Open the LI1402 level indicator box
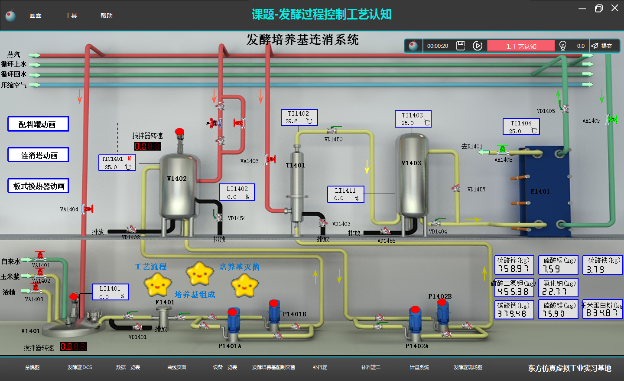 (x=237, y=192)
